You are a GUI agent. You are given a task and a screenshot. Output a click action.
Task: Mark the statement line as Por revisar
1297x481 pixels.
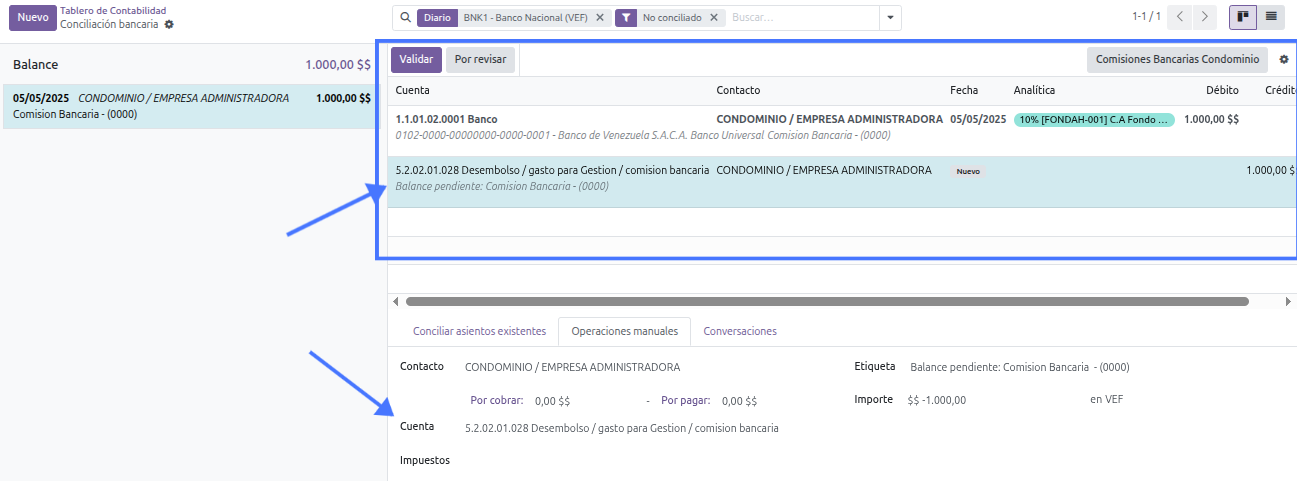pos(480,60)
